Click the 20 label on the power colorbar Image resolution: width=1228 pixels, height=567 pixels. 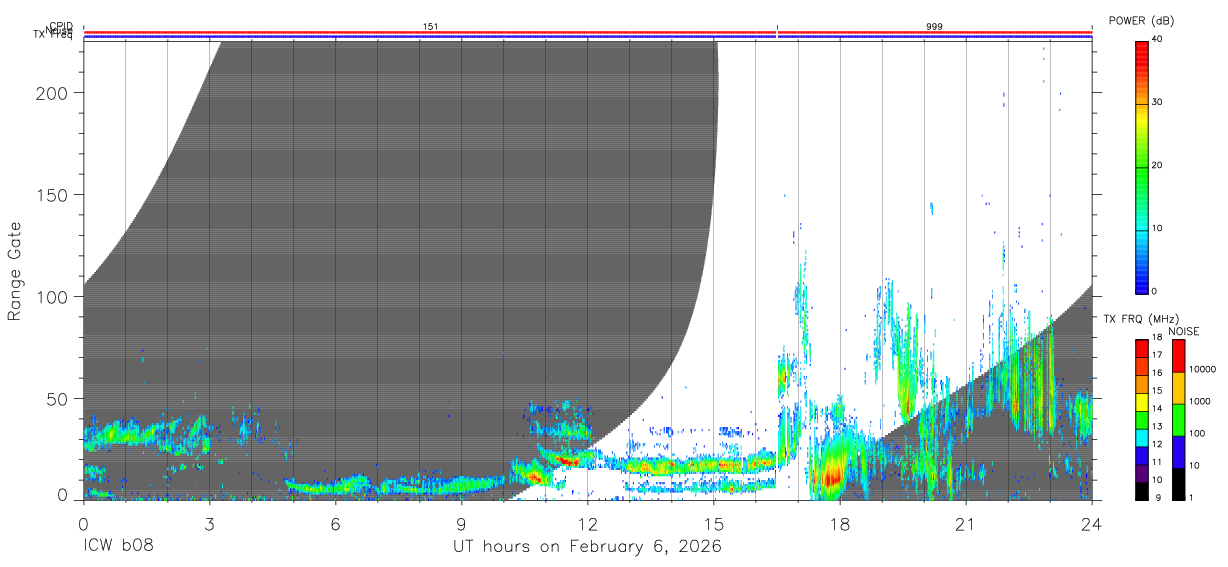pos(1157,166)
